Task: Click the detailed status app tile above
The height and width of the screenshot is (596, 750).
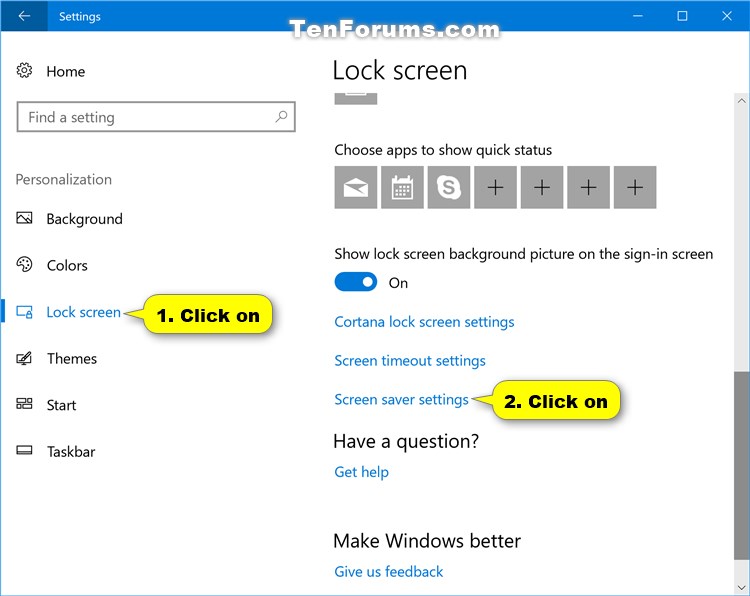Action: click(x=356, y=98)
